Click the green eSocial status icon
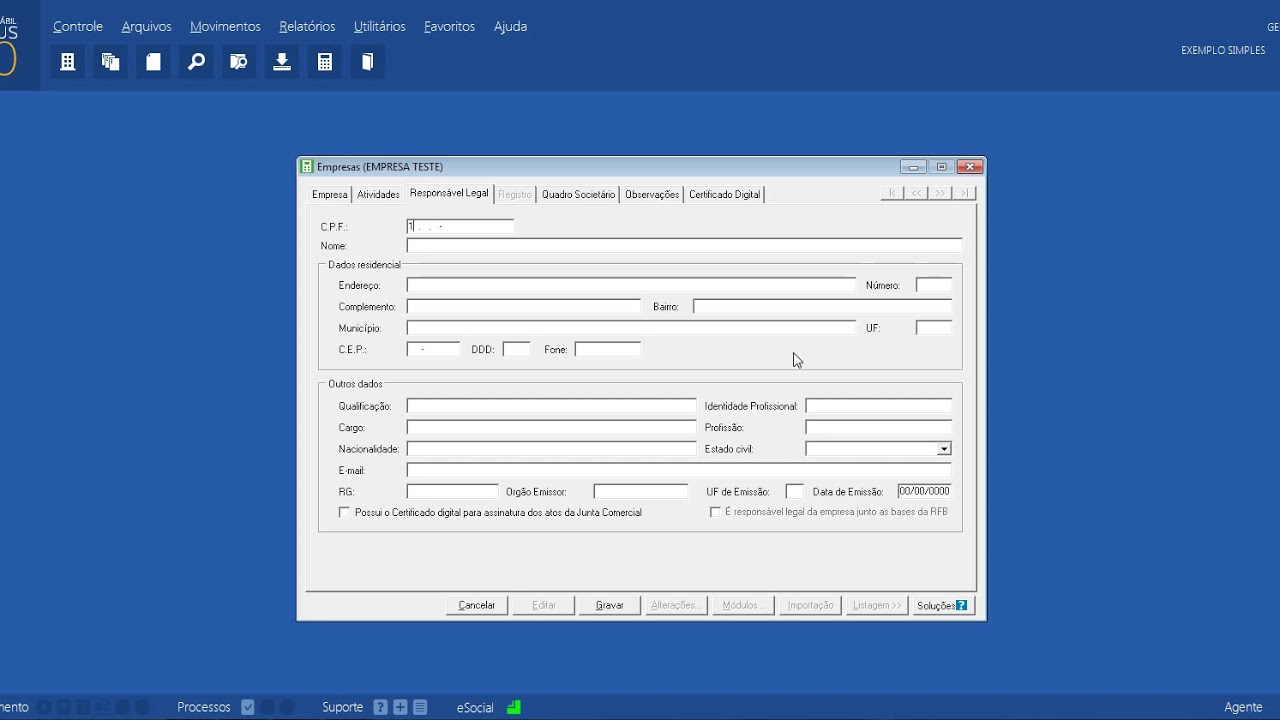 tap(514, 707)
